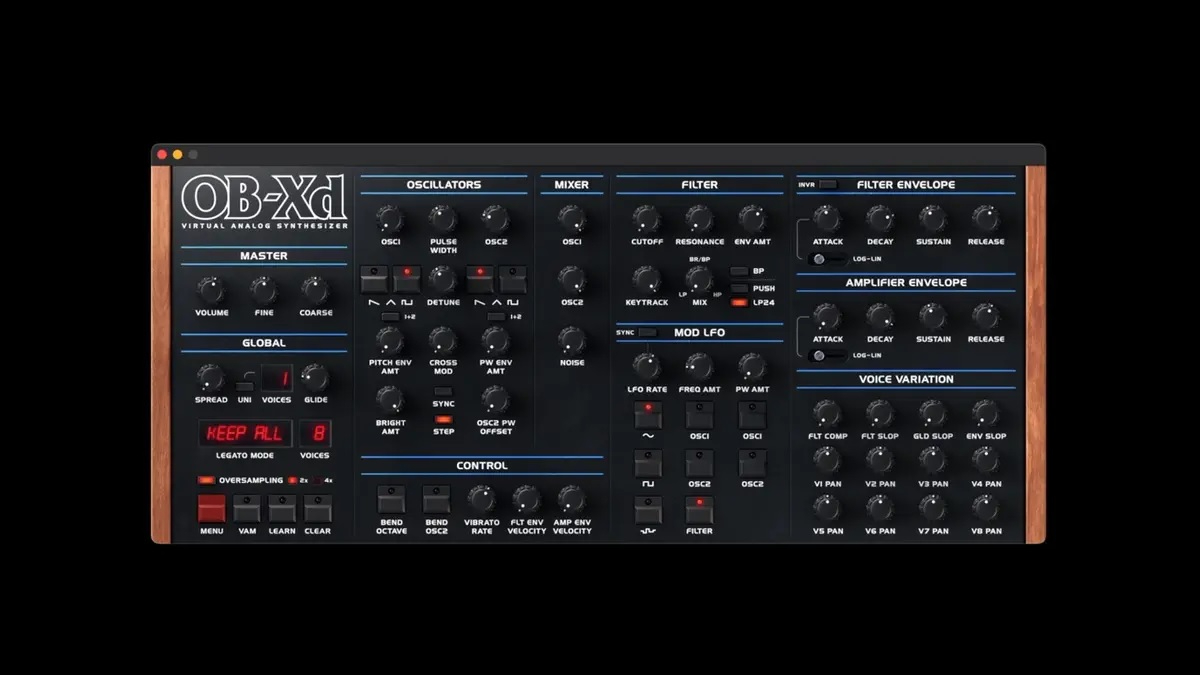Select 2x oversampling

pos(293,480)
